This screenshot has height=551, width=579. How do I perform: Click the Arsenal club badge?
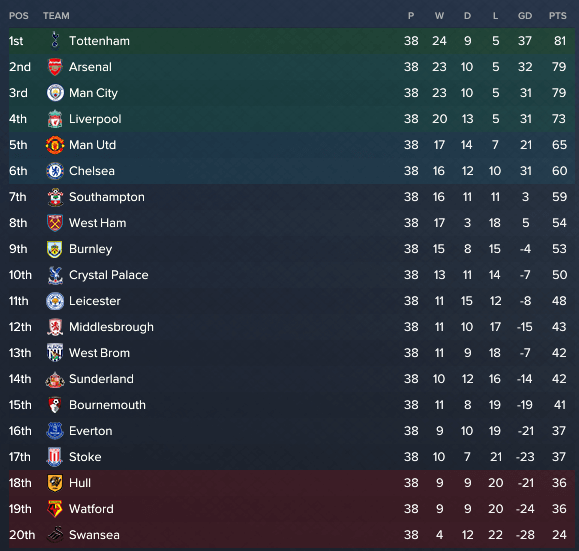tap(55, 67)
